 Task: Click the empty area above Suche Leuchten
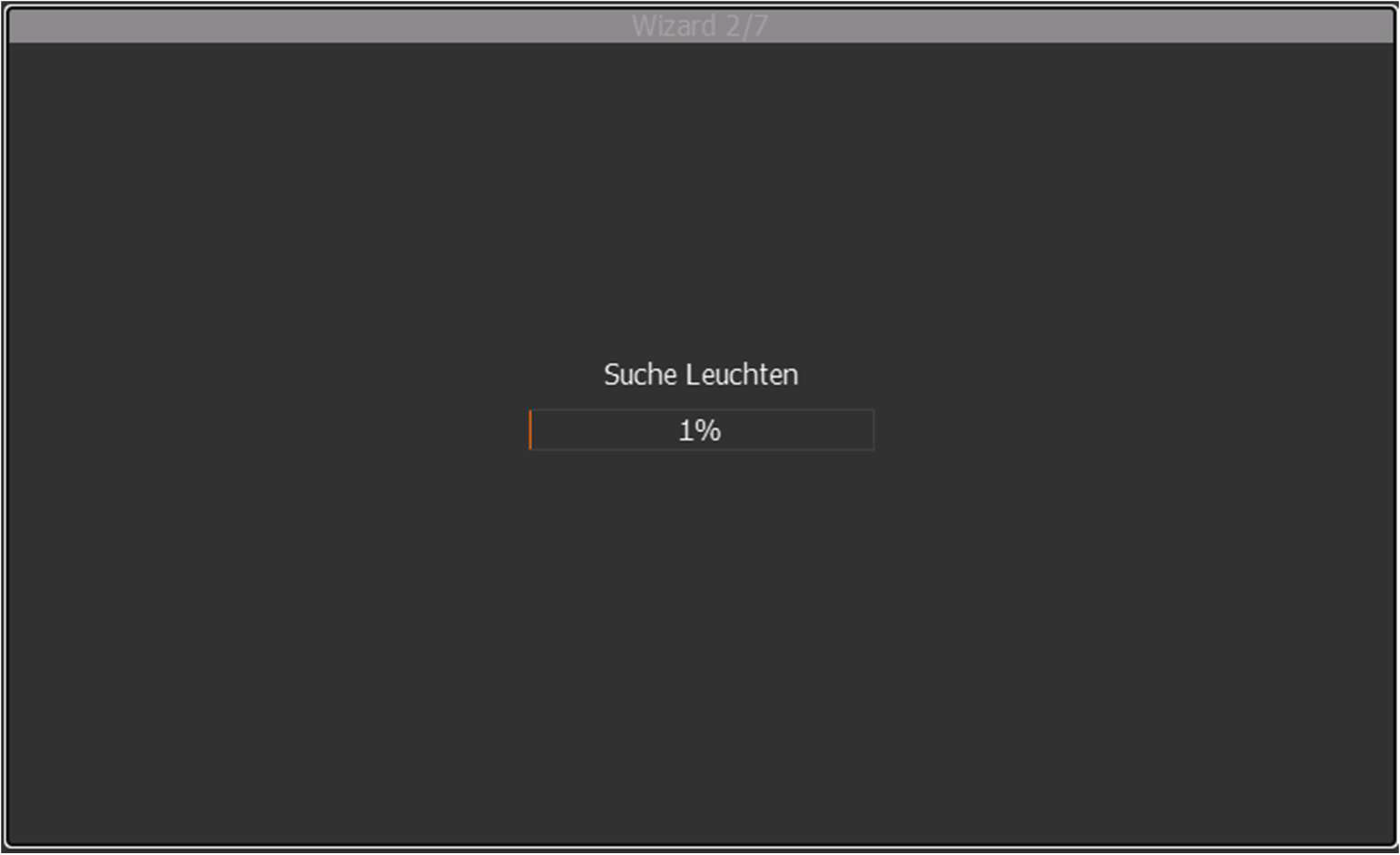[x=700, y=200]
